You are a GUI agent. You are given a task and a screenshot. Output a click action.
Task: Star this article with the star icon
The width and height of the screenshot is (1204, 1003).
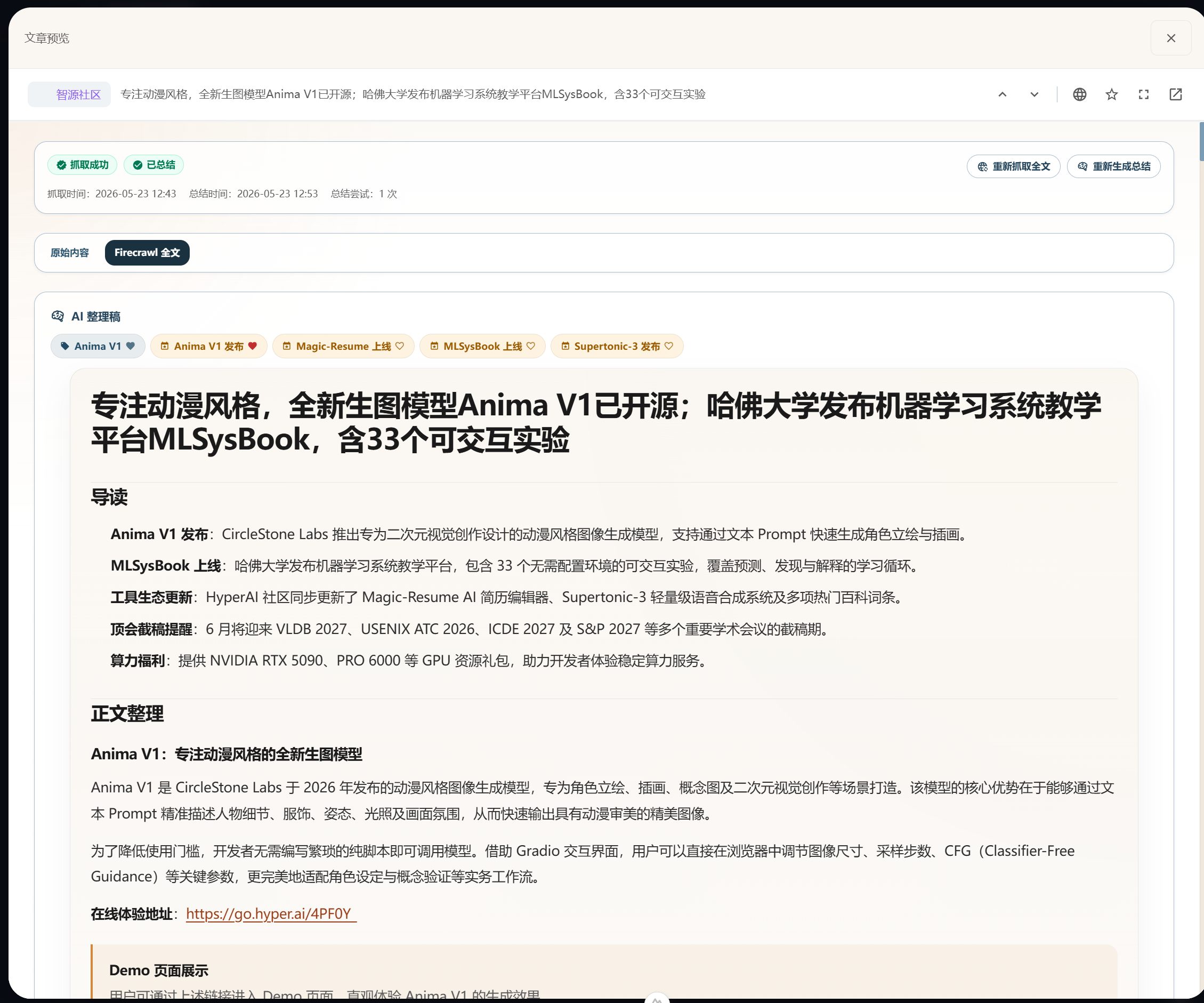click(1112, 94)
